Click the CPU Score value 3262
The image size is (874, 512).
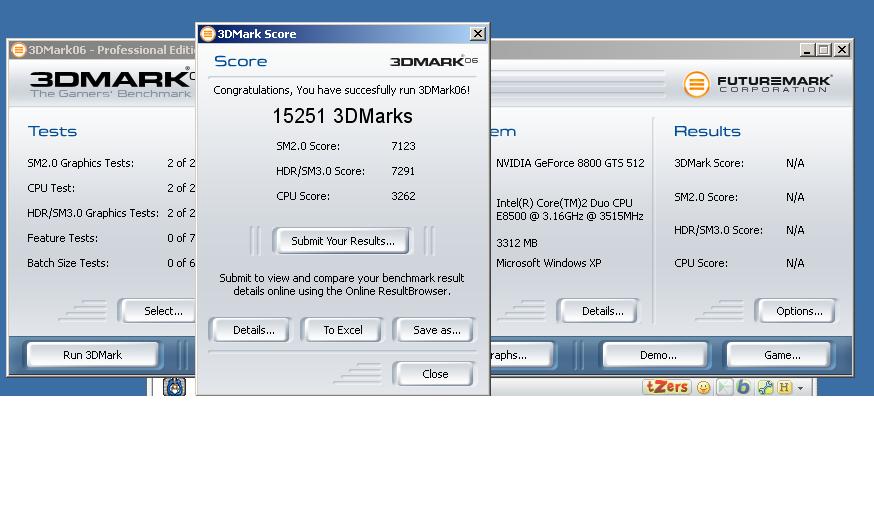(x=403, y=196)
